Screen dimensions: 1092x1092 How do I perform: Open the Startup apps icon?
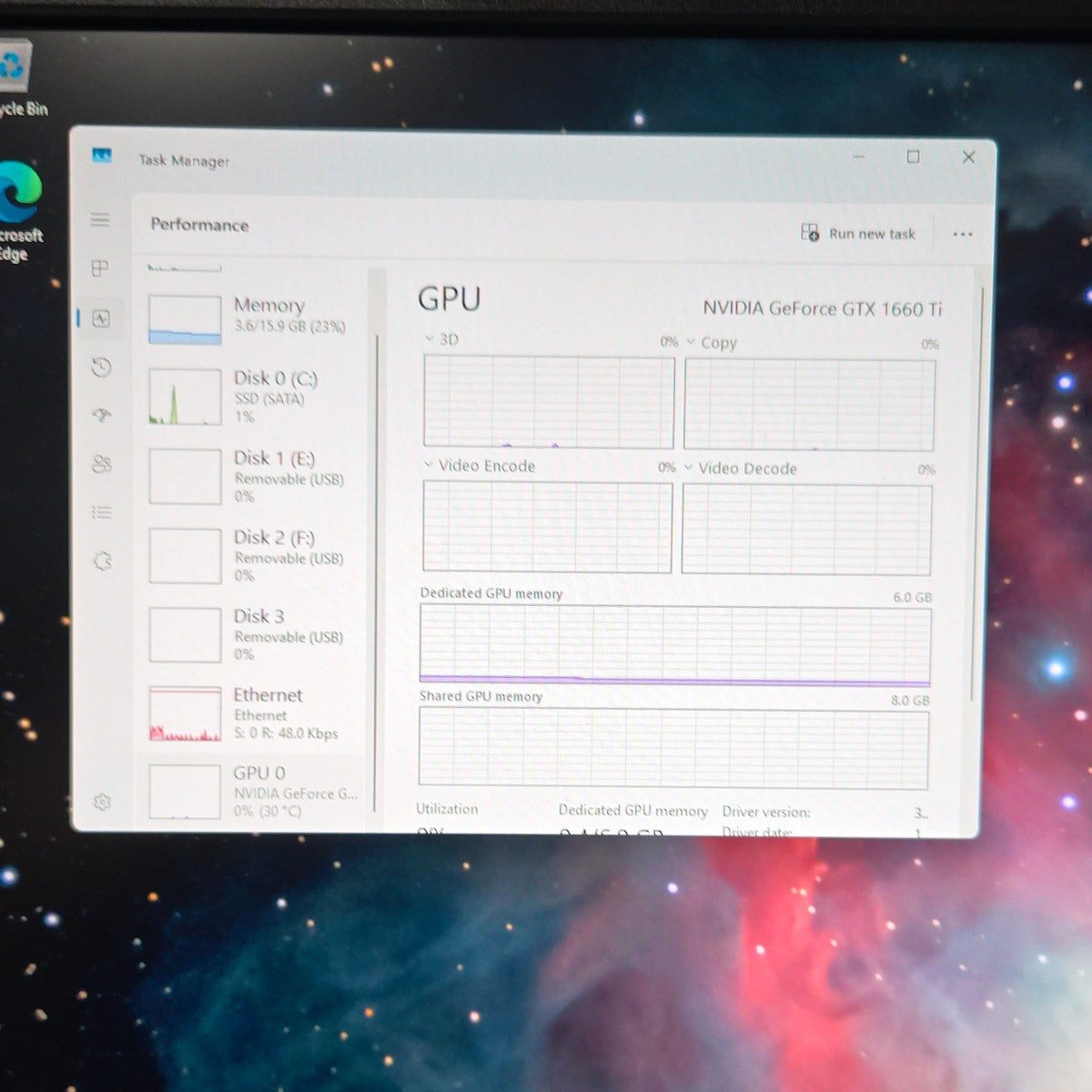102,415
